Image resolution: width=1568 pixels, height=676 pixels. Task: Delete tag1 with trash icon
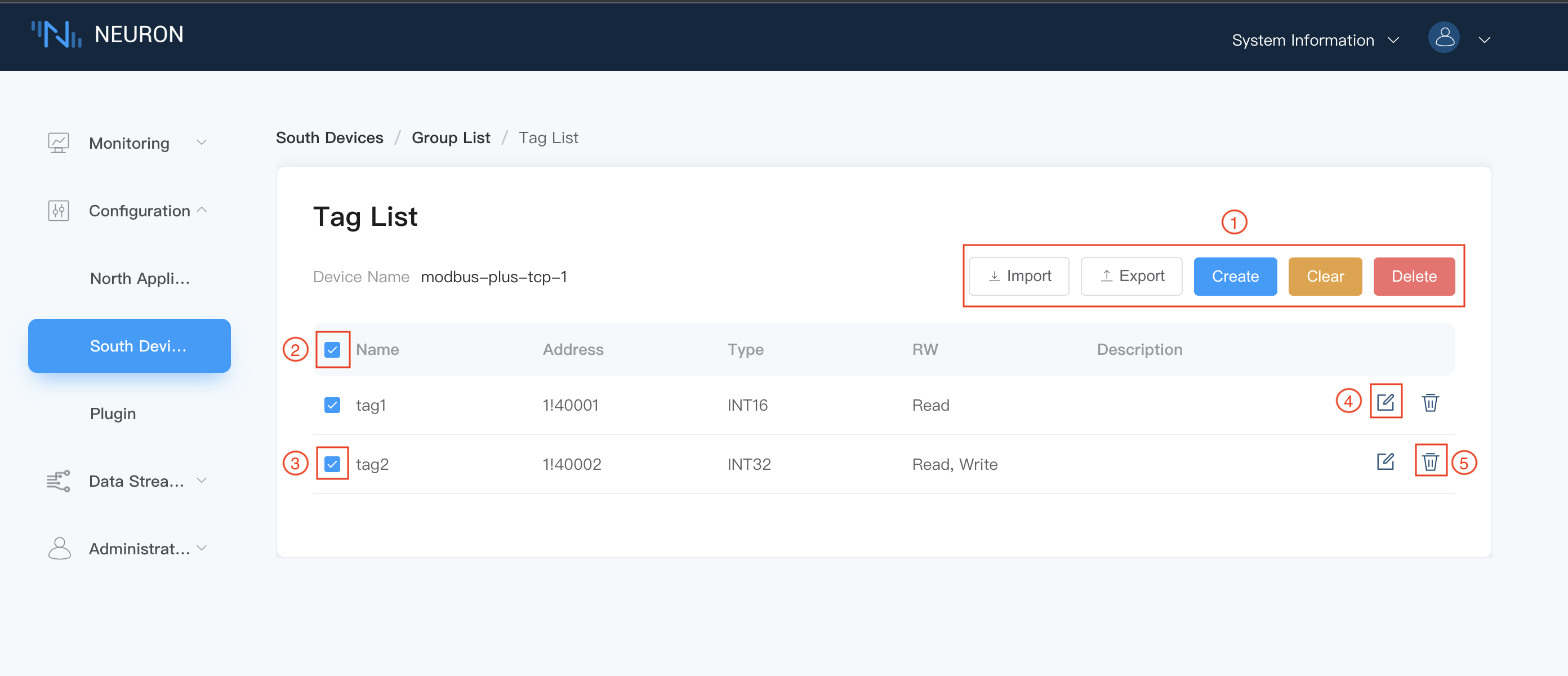click(x=1431, y=403)
